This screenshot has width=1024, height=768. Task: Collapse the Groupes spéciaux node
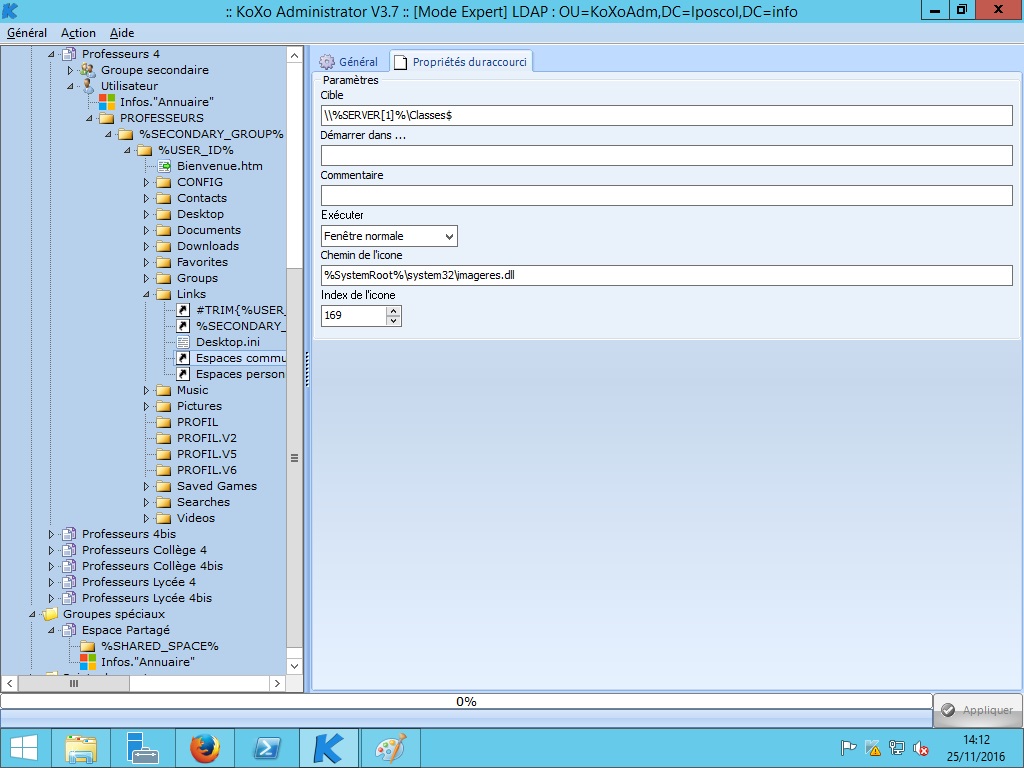32,615
